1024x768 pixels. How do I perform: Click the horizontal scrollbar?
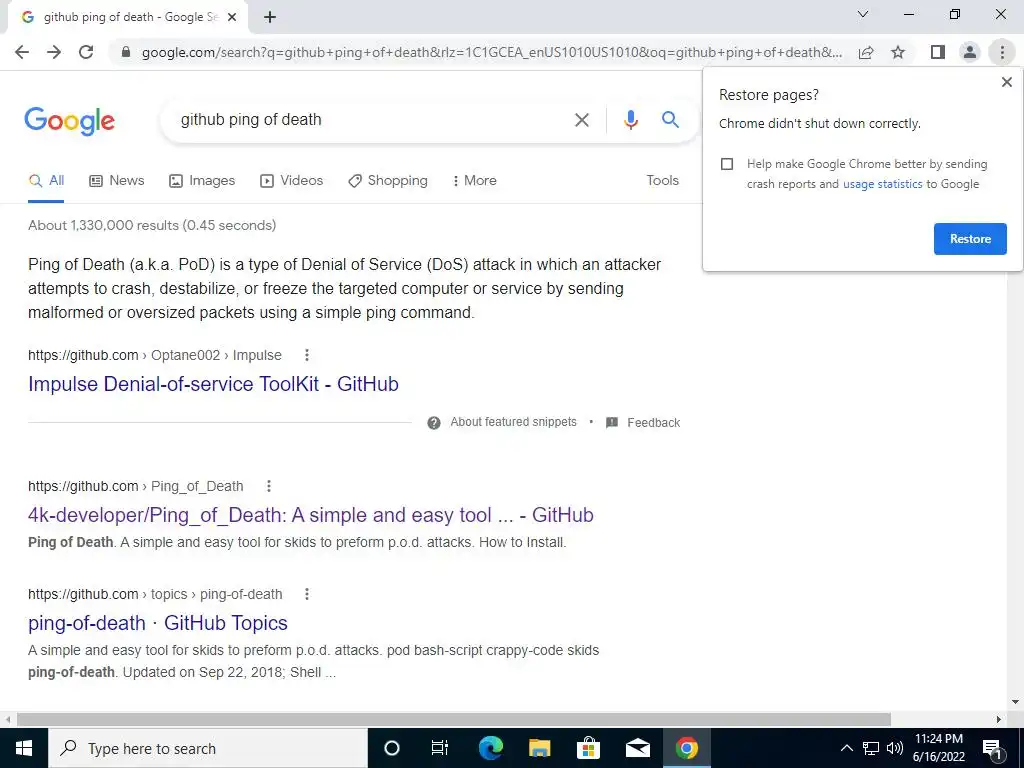click(454, 719)
